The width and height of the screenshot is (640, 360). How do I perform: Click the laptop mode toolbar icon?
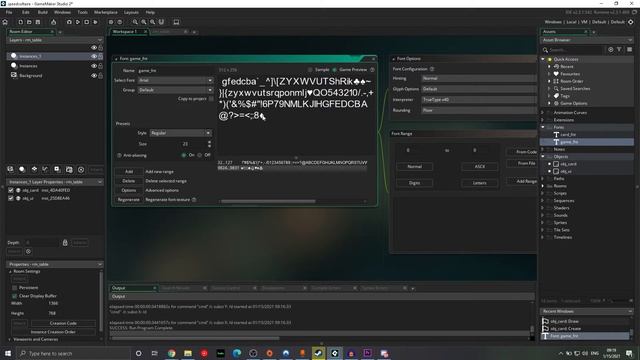click(176, 22)
